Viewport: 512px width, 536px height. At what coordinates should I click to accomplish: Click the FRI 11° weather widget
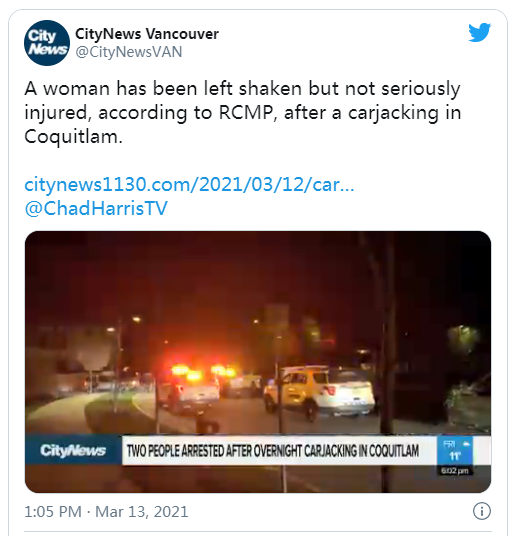(x=455, y=450)
